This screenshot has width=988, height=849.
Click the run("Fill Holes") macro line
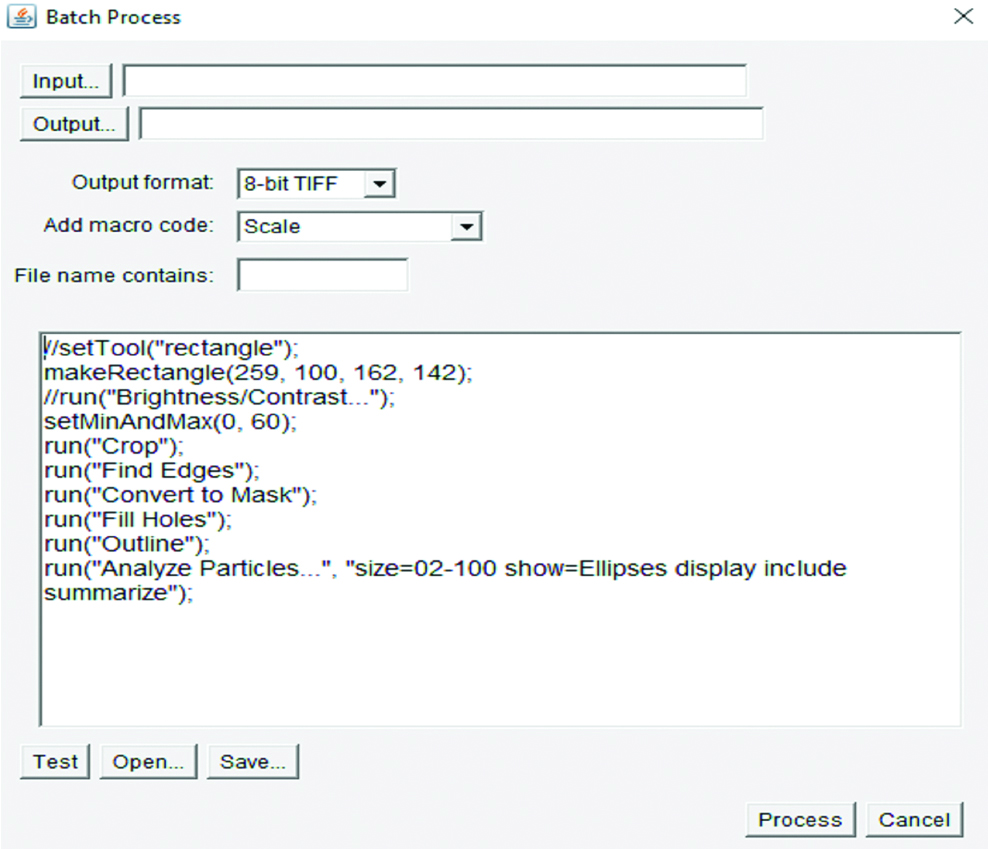(138, 520)
